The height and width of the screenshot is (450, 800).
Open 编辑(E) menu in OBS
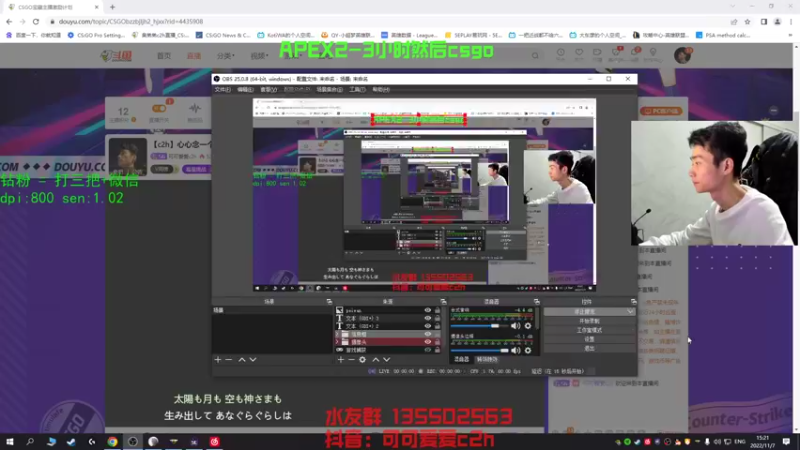[x=245, y=89]
